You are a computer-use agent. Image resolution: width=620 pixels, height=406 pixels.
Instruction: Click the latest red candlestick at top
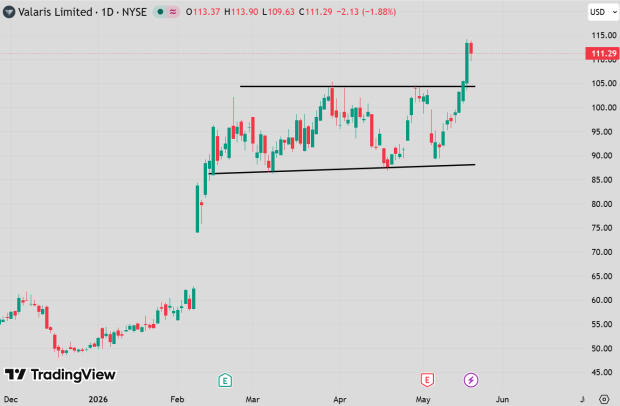pyautogui.click(x=471, y=49)
